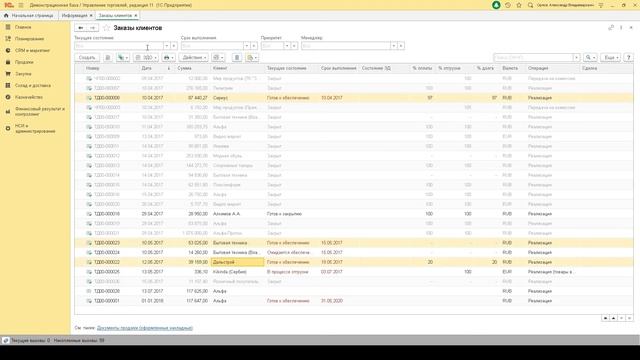Open Закупки section in sidebar

coord(23,74)
